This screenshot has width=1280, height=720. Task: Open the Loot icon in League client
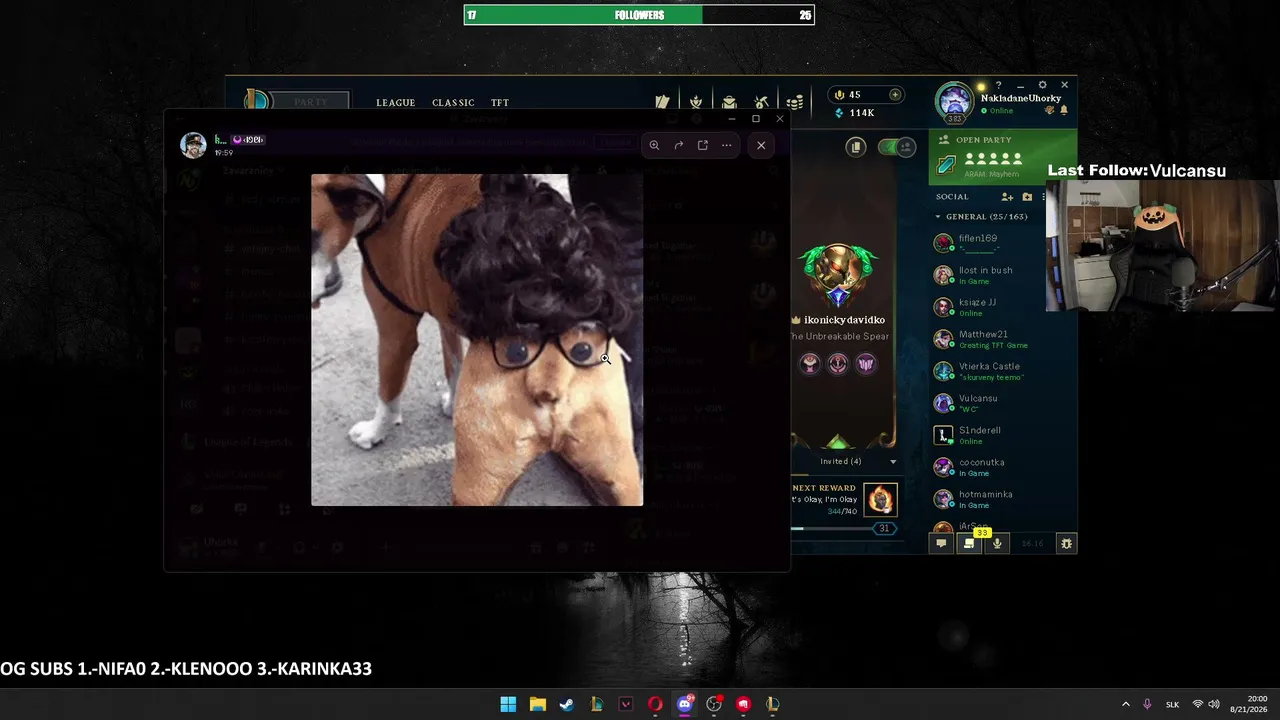(729, 102)
